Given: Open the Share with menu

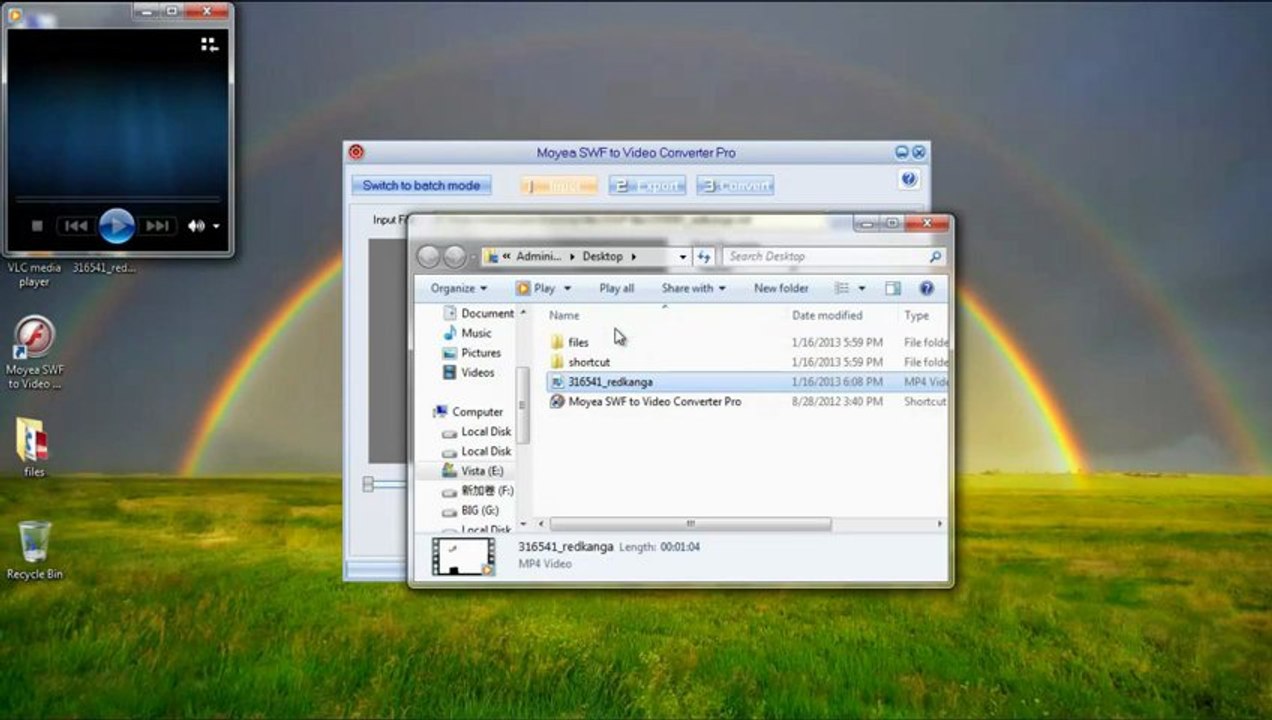Looking at the screenshot, I should (x=693, y=288).
